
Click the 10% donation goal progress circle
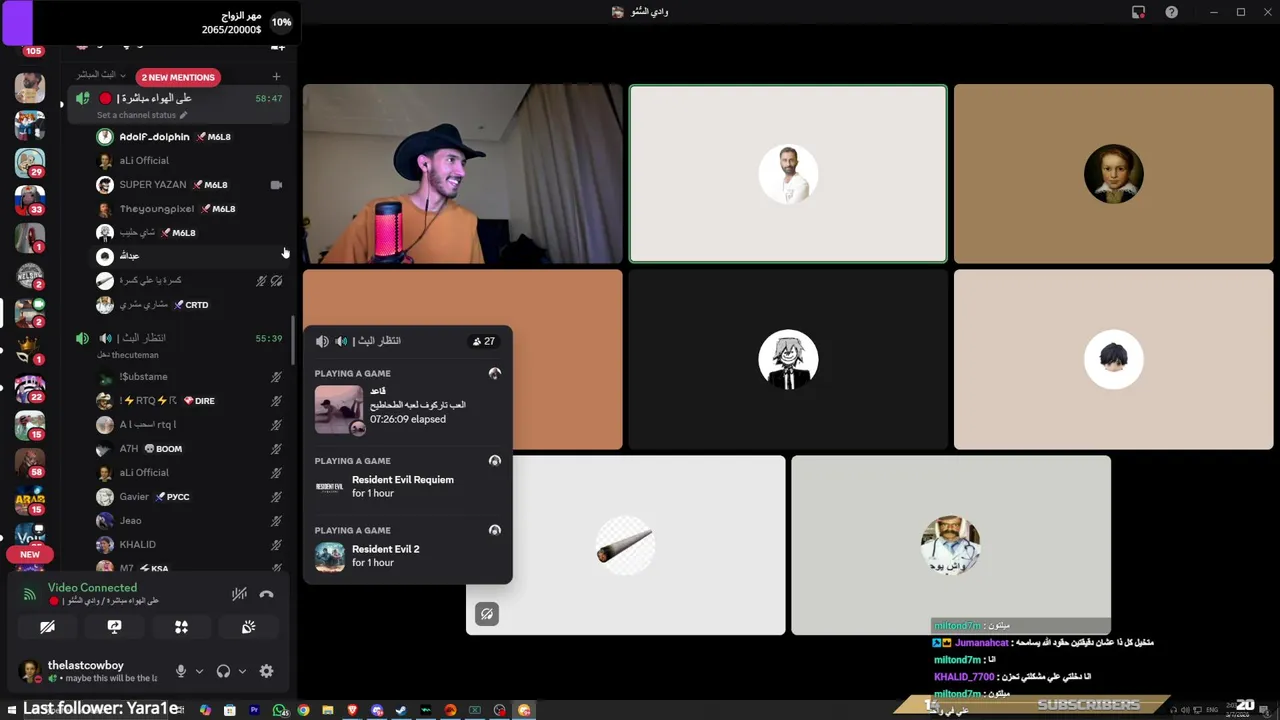click(281, 22)
